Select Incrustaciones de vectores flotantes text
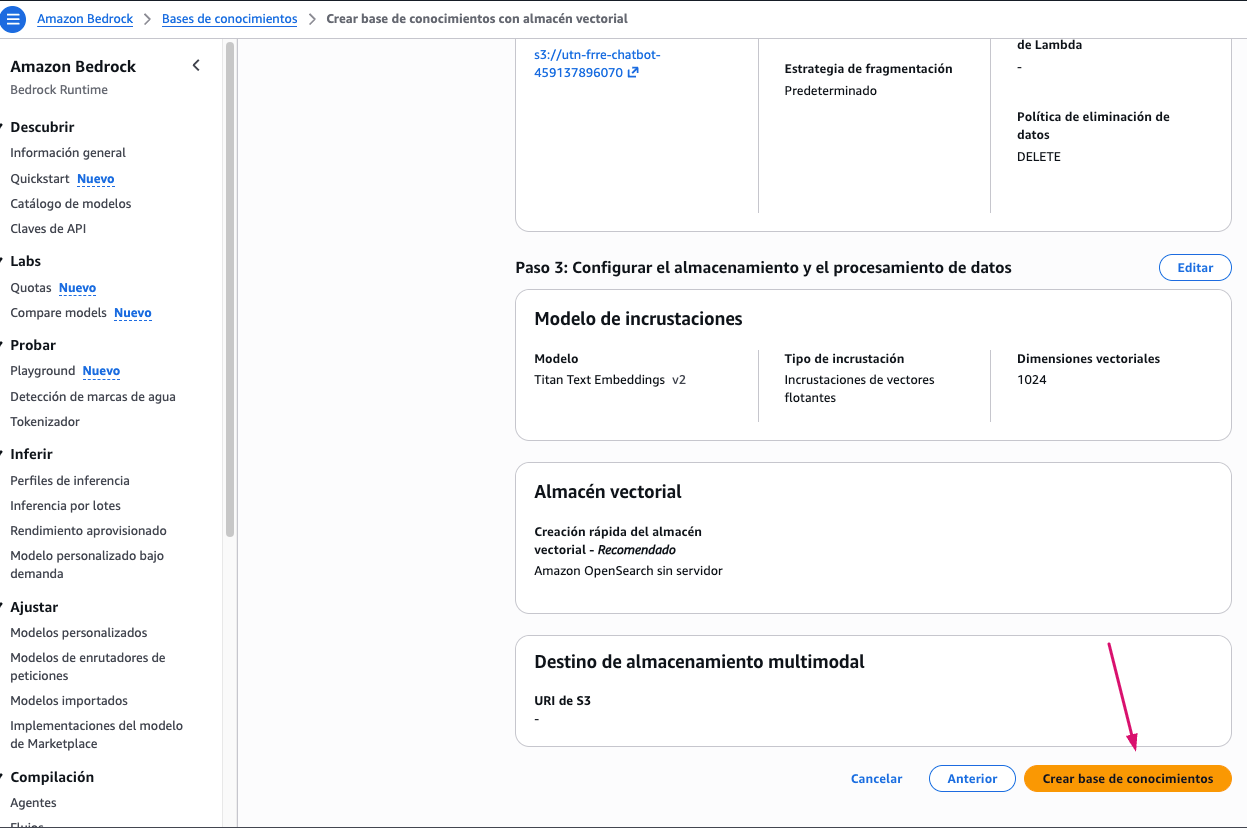This screenshot has width=1247, height=828. click(859, 389)
